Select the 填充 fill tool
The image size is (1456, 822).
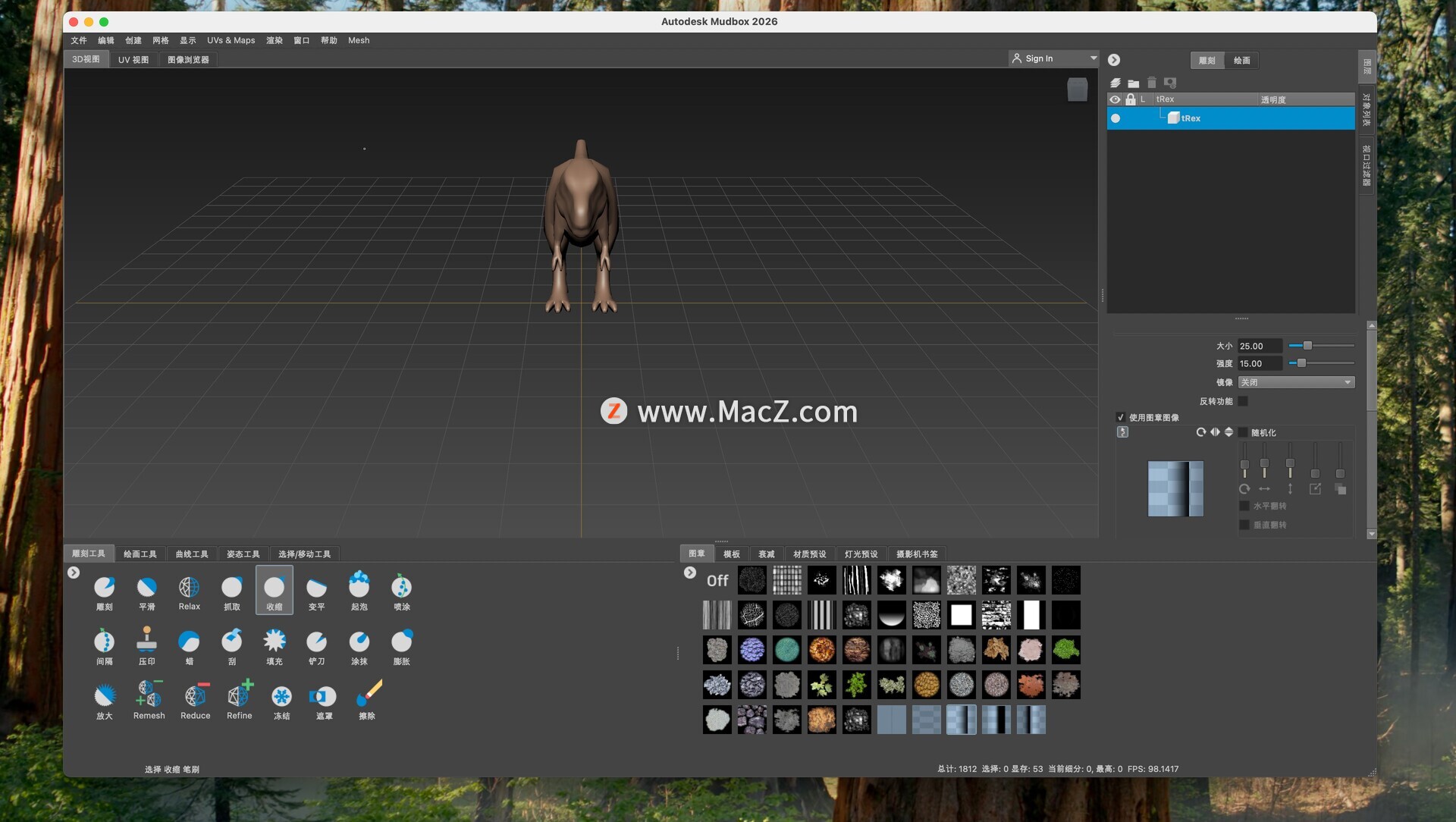(275, 647)
